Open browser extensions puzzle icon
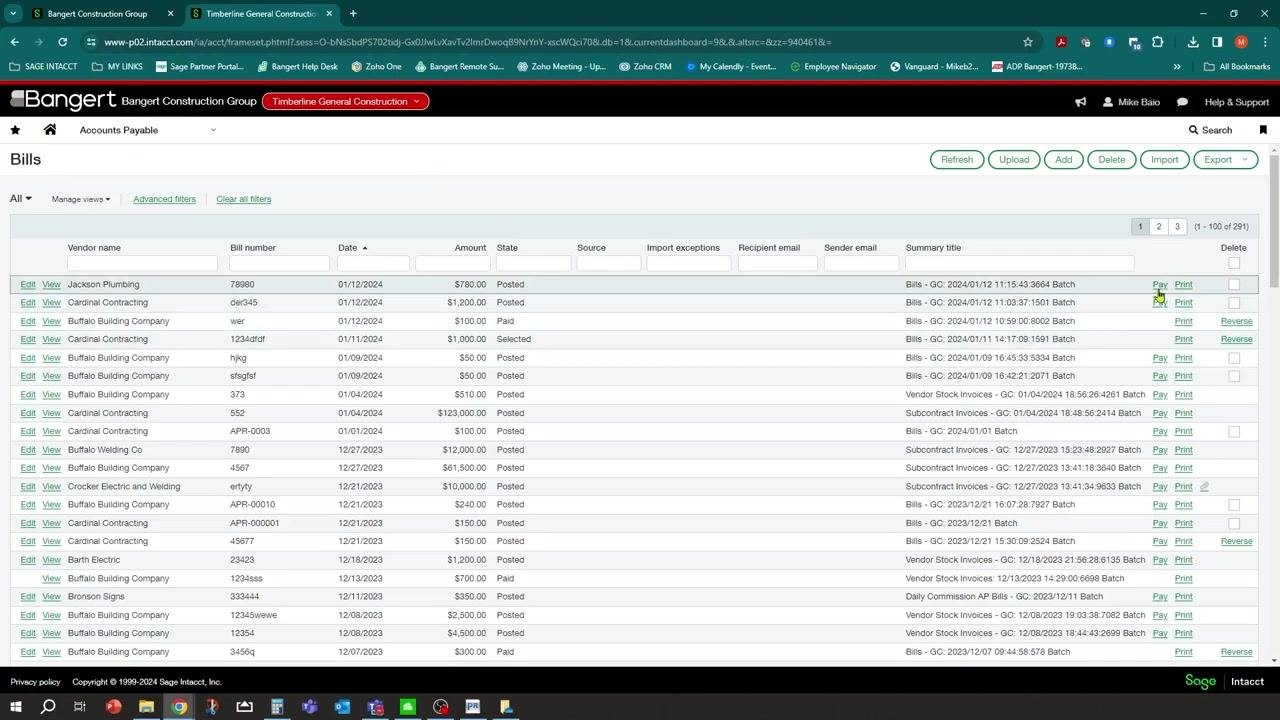The image size is (1280, 720). [x=1158, y=42]
